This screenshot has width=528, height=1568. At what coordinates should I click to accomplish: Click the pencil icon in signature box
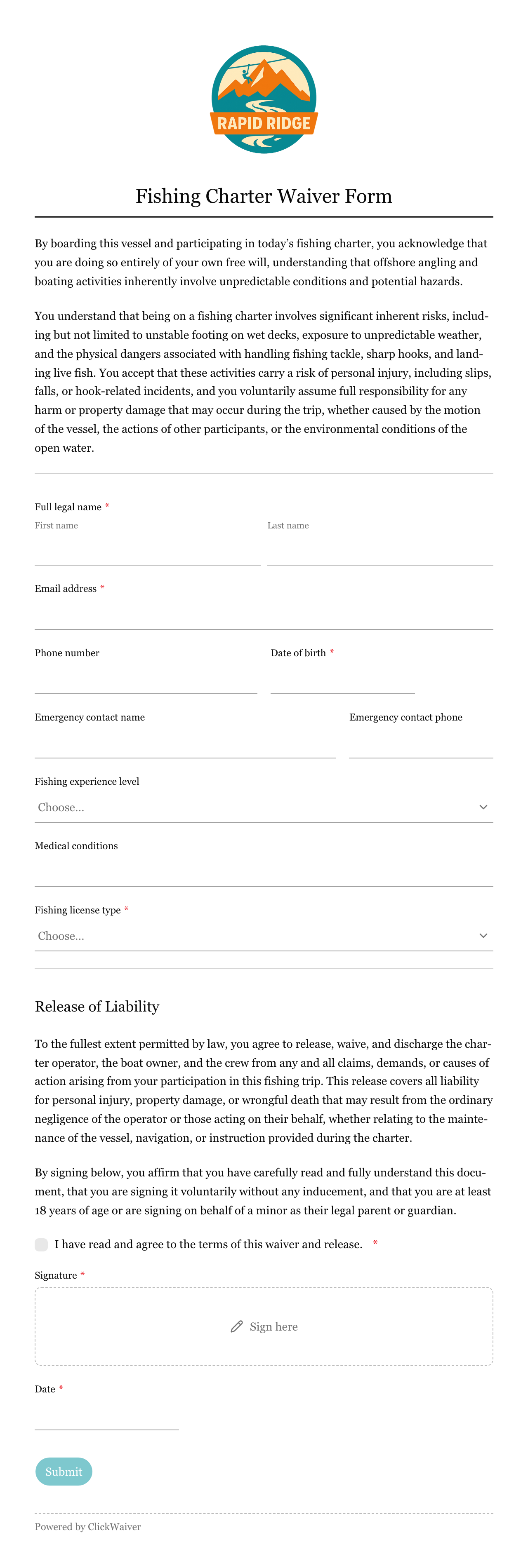(237, 1326)
